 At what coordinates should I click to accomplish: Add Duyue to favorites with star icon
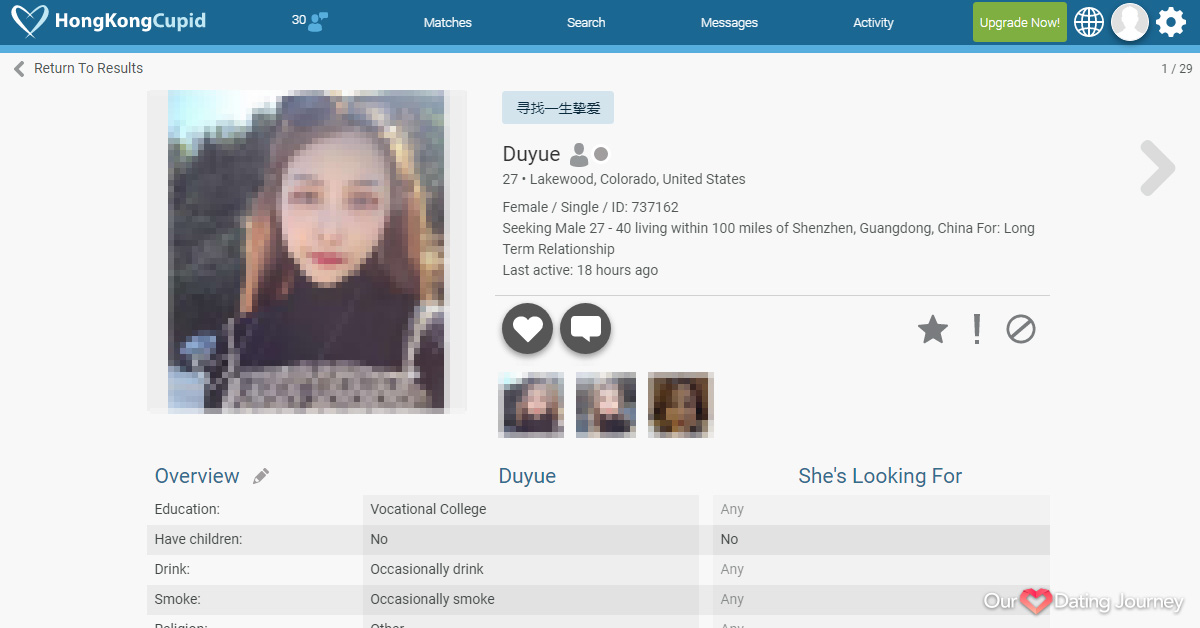tap(932, 329)
